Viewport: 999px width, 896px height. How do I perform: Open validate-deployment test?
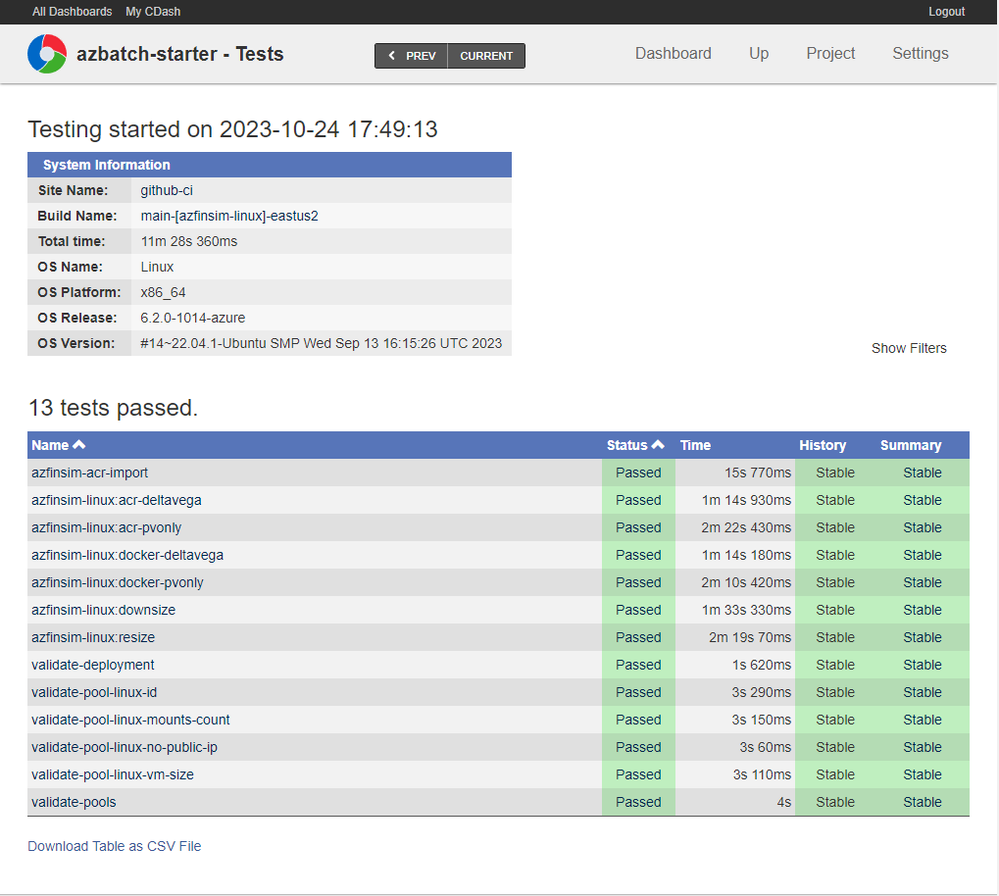click(93, 665)
